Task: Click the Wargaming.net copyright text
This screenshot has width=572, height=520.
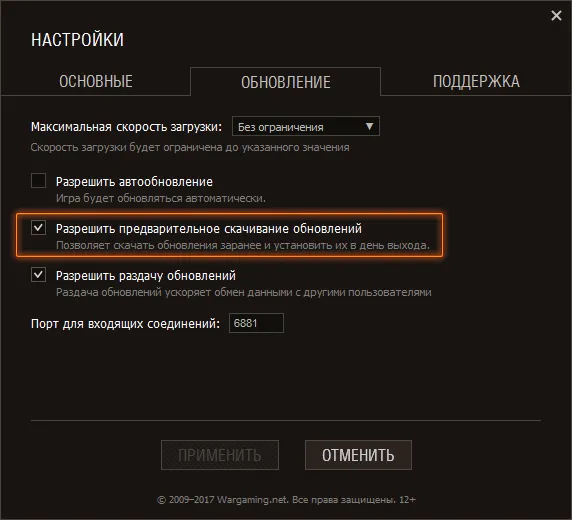Action: 286,500
